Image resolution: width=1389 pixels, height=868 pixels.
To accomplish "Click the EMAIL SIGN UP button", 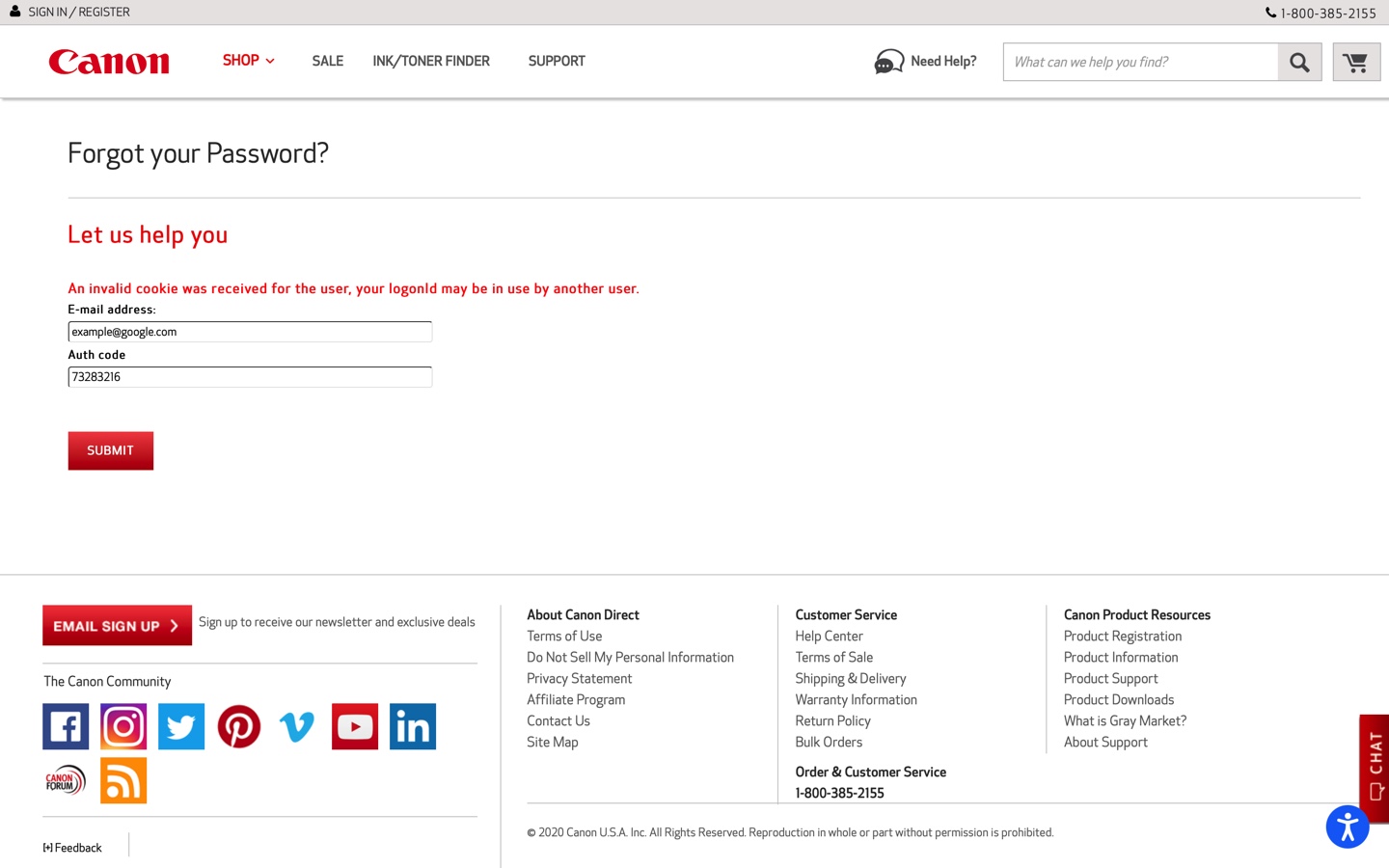I will 117,625.
